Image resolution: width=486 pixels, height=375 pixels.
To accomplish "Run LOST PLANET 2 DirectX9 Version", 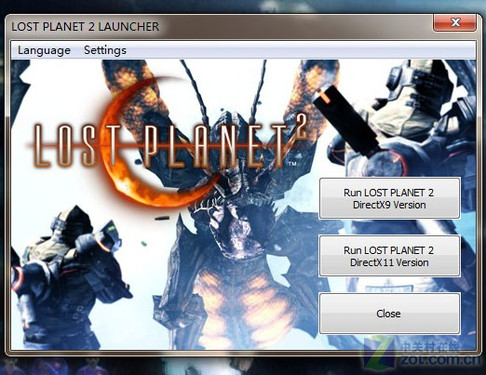I will 390,198.
